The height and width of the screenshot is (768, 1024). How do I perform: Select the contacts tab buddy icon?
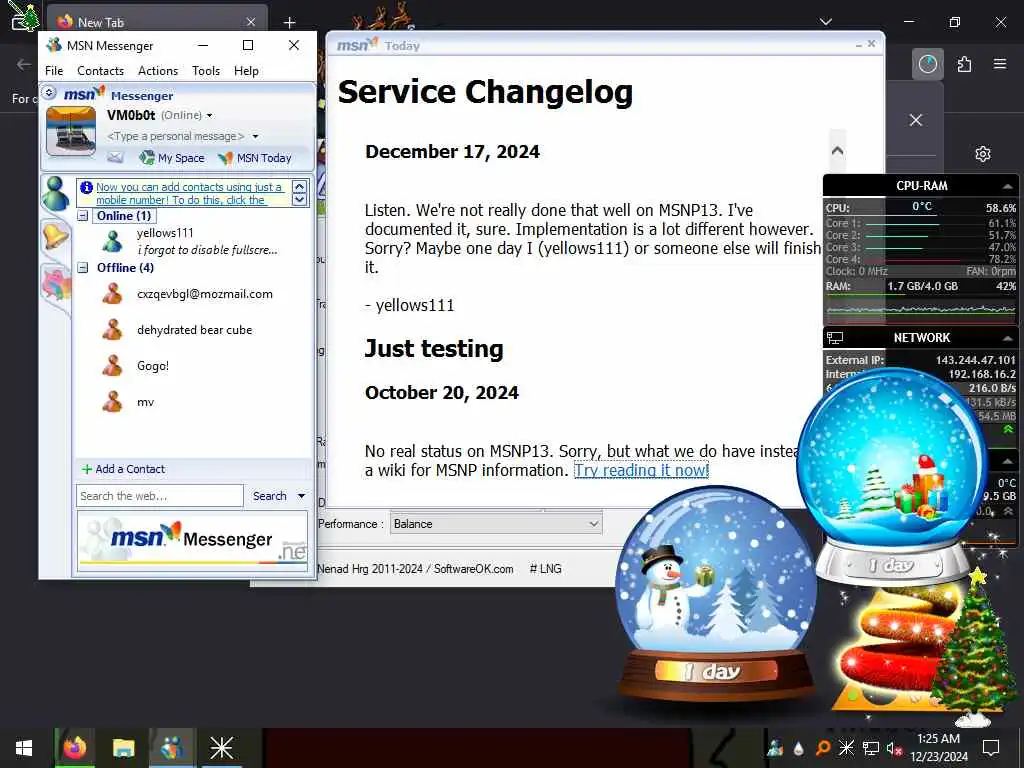(x=56, y=193)
